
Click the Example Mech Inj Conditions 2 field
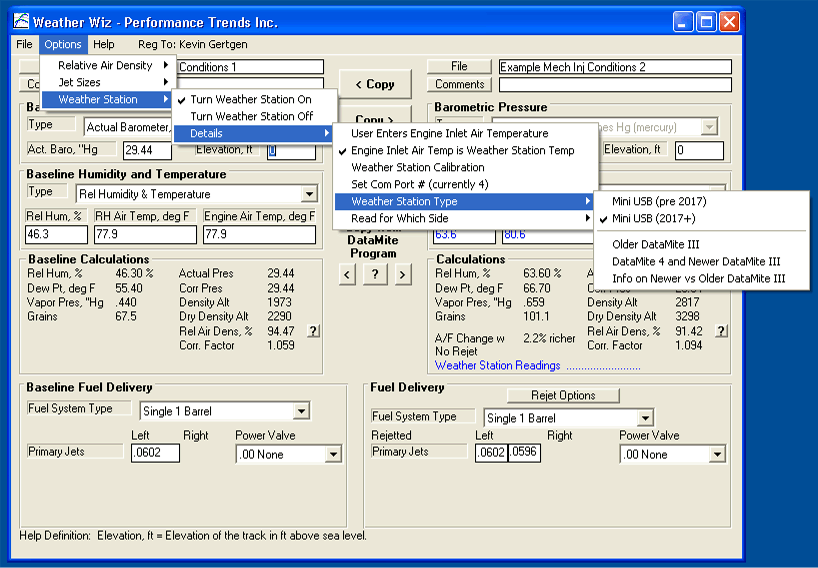615,67
